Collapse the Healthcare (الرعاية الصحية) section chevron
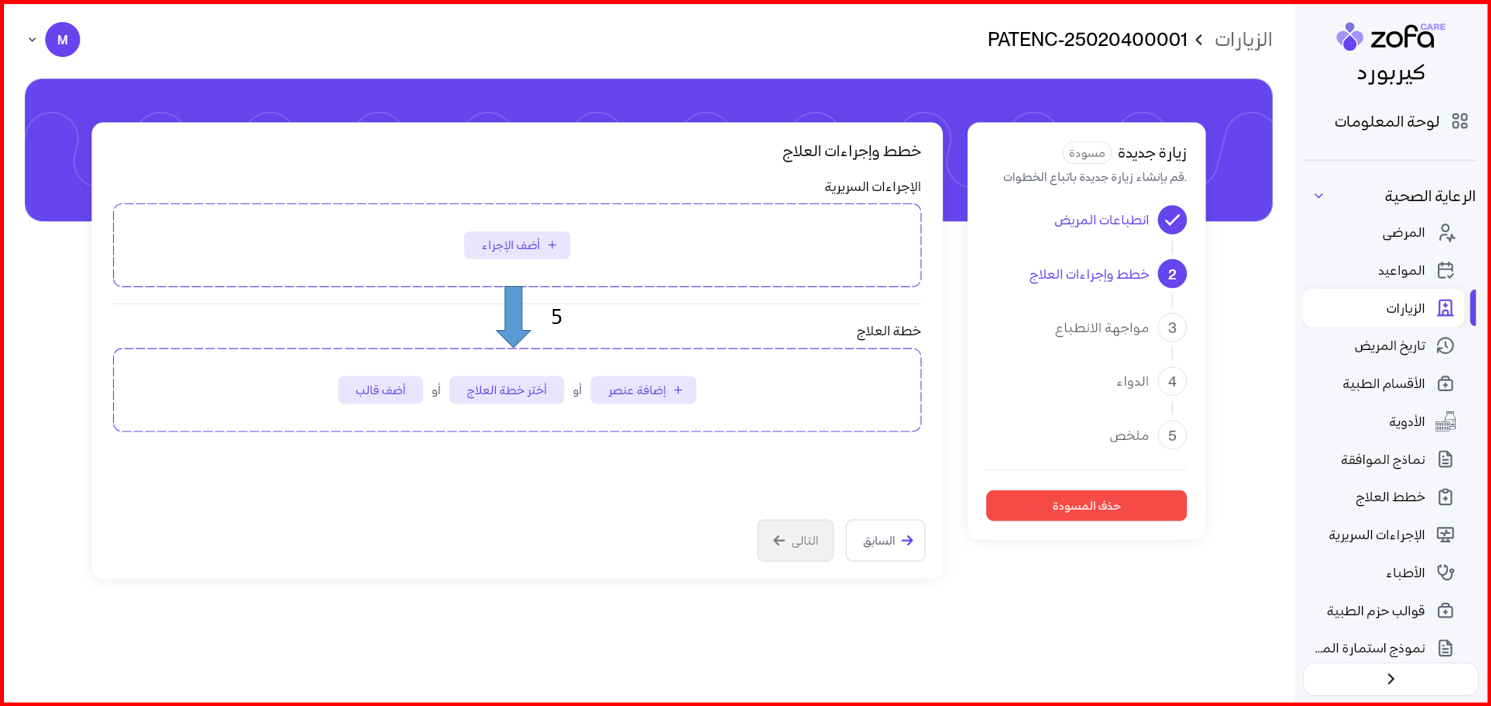The image size is (1491, 706). pyautogui.click(x=1318, y=196)
